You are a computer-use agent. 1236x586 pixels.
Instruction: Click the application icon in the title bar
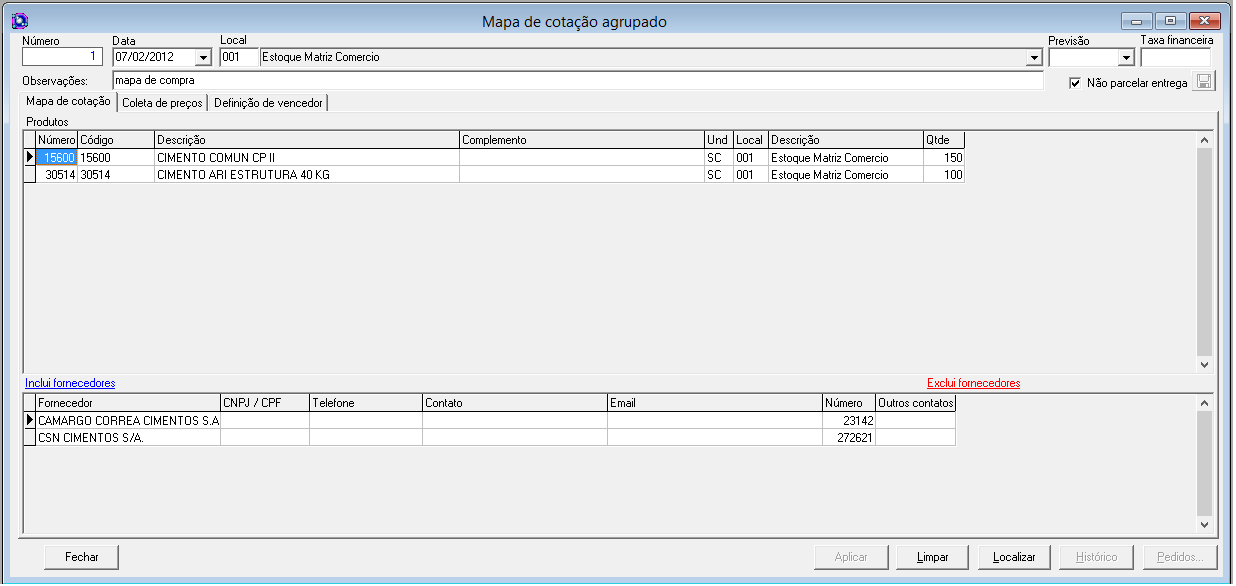pos(18,21)
